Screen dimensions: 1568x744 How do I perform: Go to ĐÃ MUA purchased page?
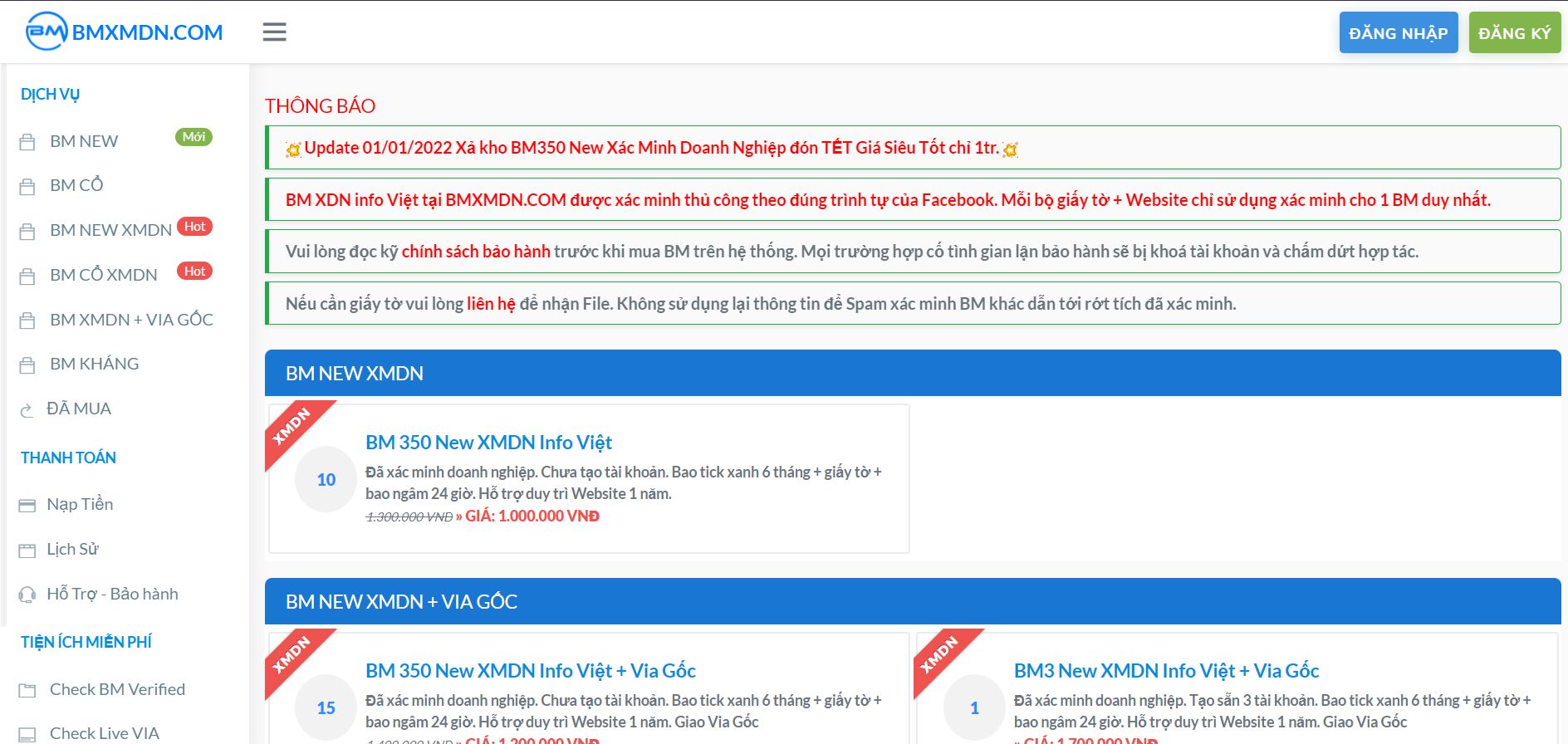79,409
